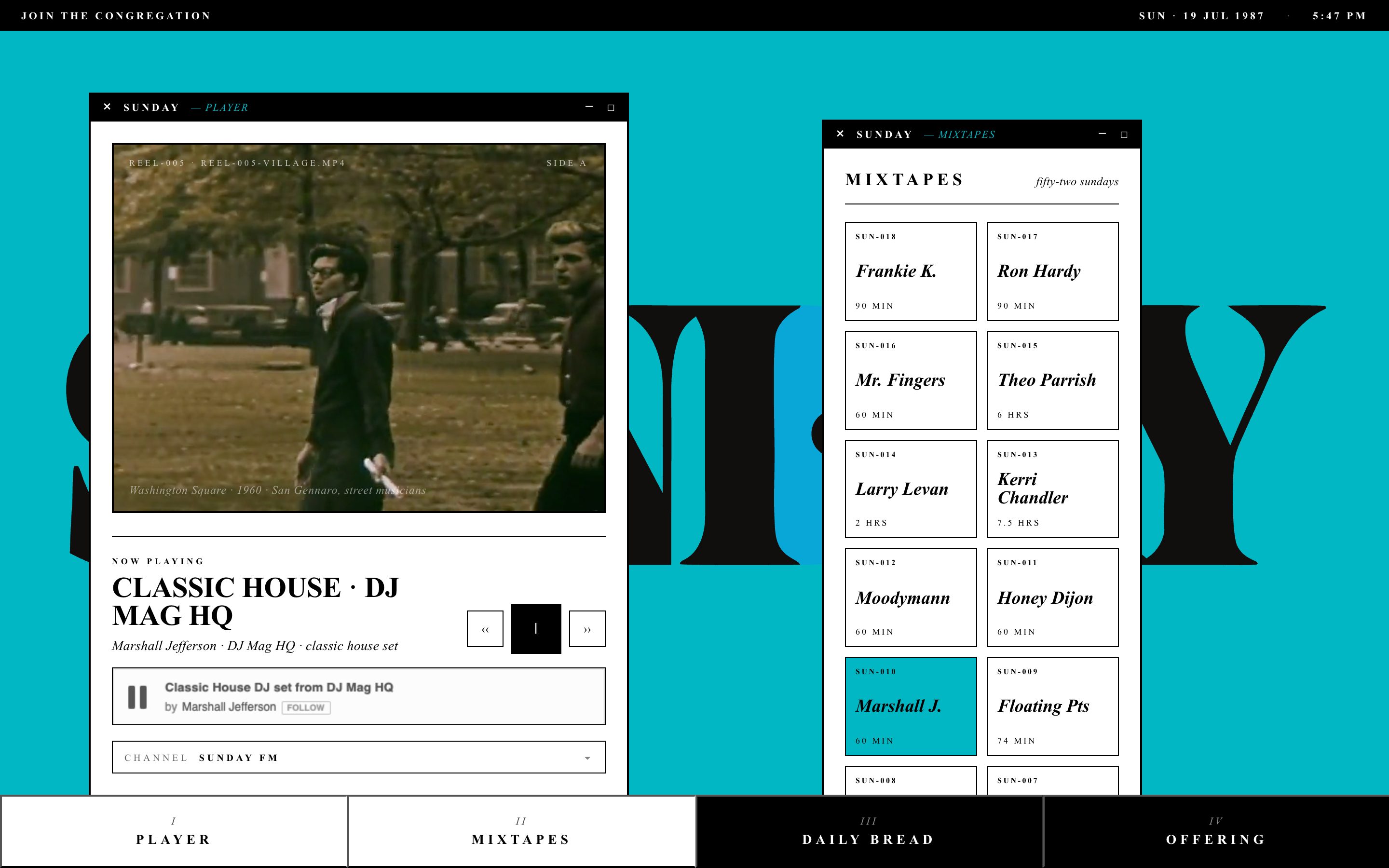Viewport: 1389px width, 868px height.
Task: Select the SUN-013 Kerri Chandler mixtape
Action: point(1052,488)
